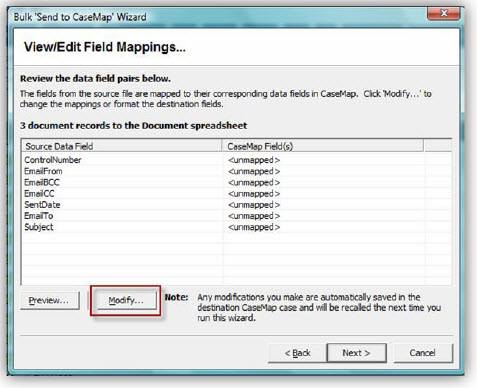Click the Preview button
477x388 pixels.
pyautogui.click(x=50, y=301)
